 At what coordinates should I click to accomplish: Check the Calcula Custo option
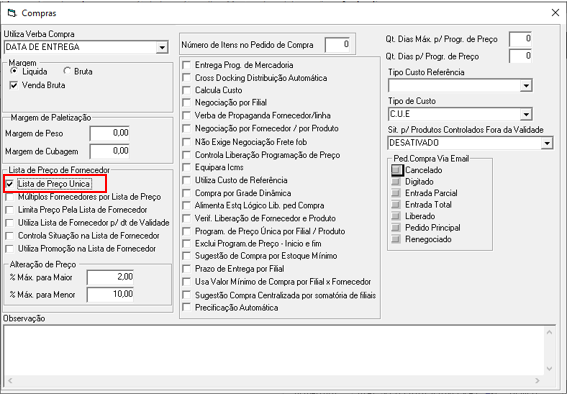[x=186, y=90]
